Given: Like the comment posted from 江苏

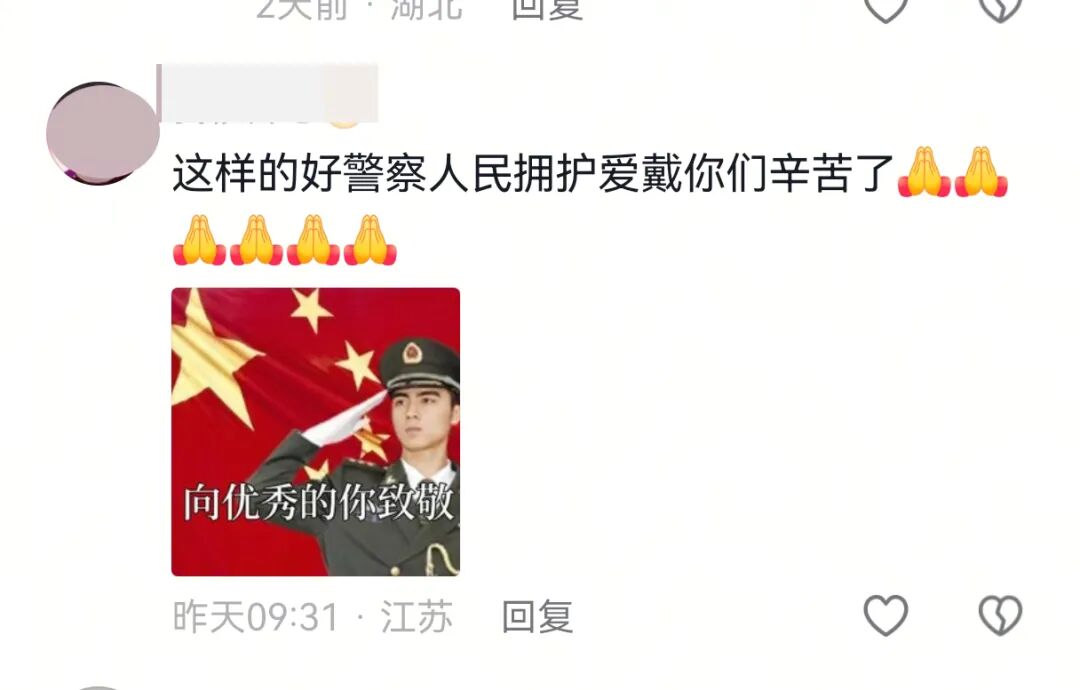Looking at the screenshot, I should pos(886,615).
